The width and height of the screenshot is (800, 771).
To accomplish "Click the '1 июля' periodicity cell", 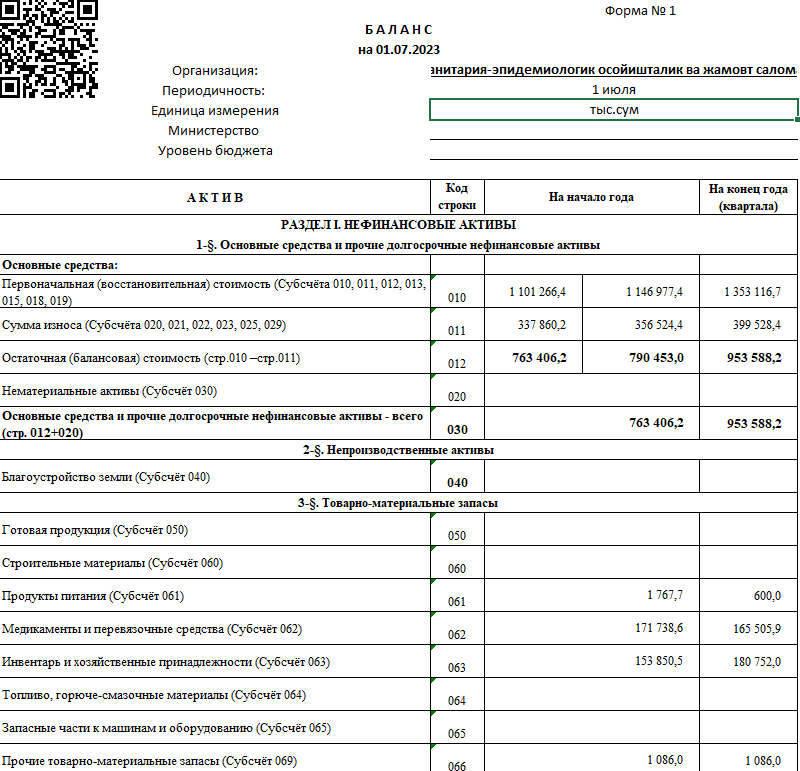I will tap(614, 90).
